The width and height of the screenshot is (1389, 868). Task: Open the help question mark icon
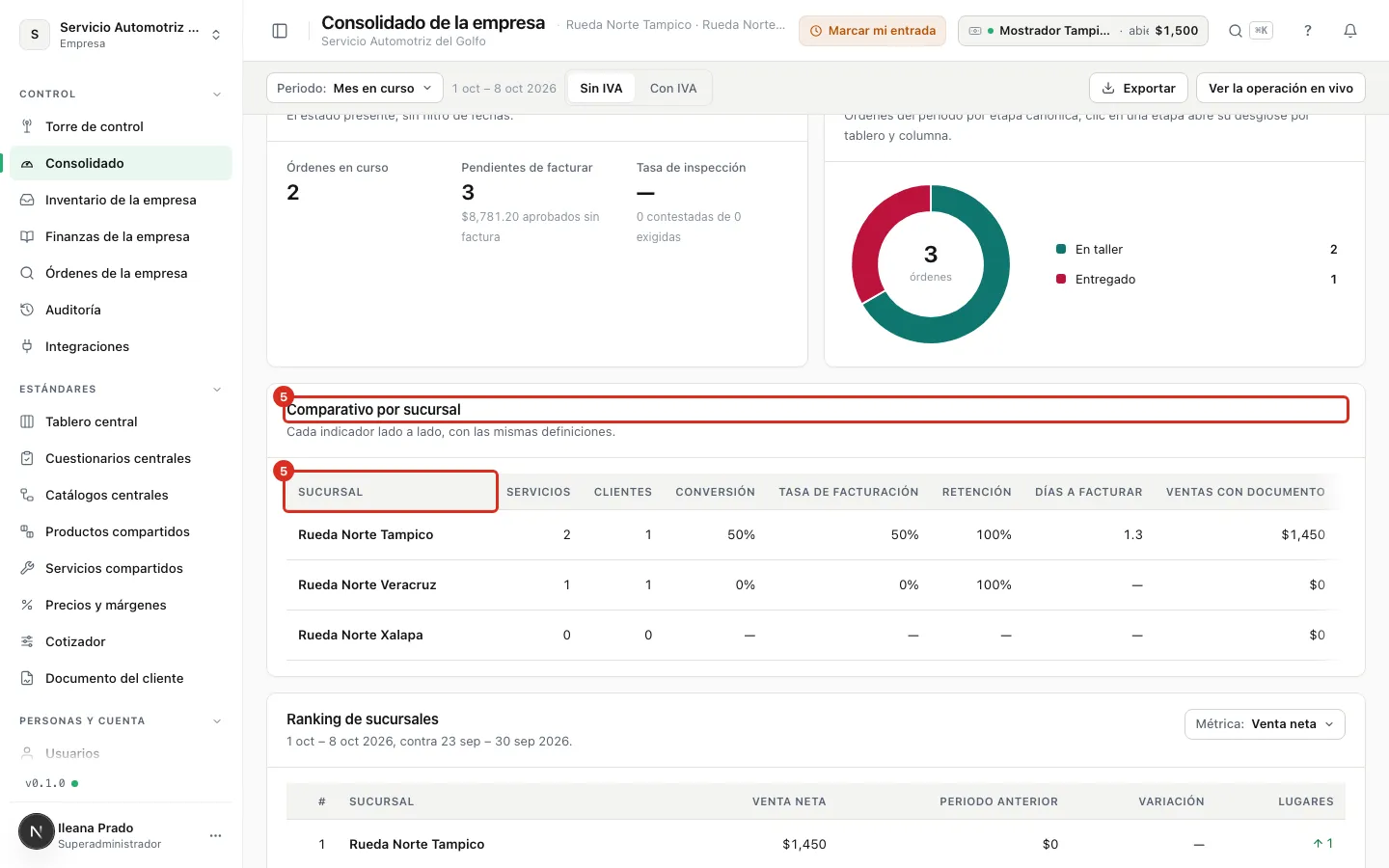pyautogui.click(x=1308, y=31)
